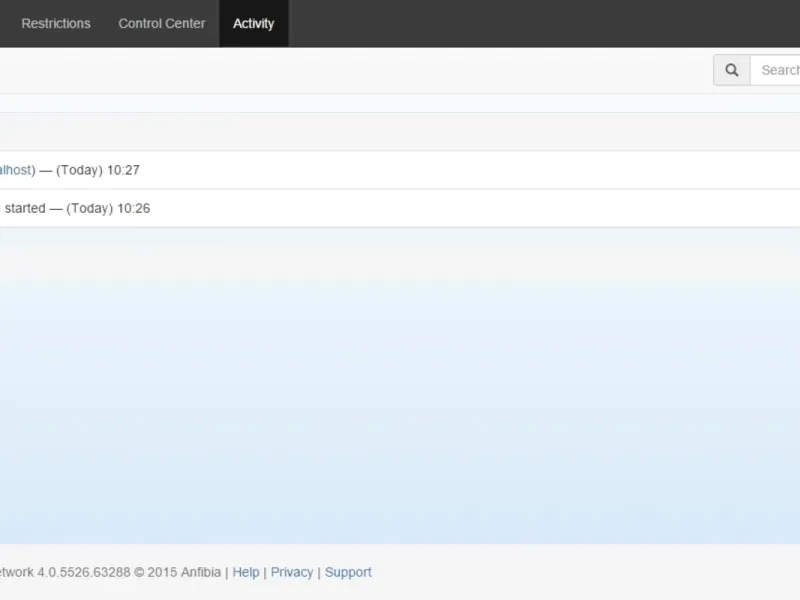Switch to the Control Center tab
Screen dimensions: 800x600
pos(162,23)
